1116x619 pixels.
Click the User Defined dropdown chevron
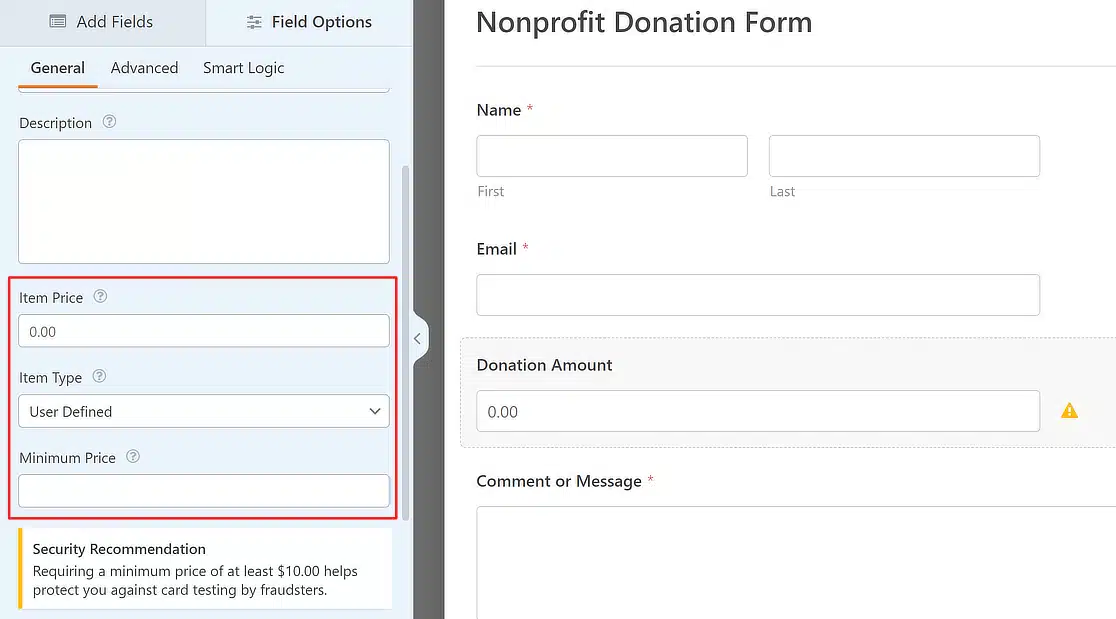[x=375, y=411]
